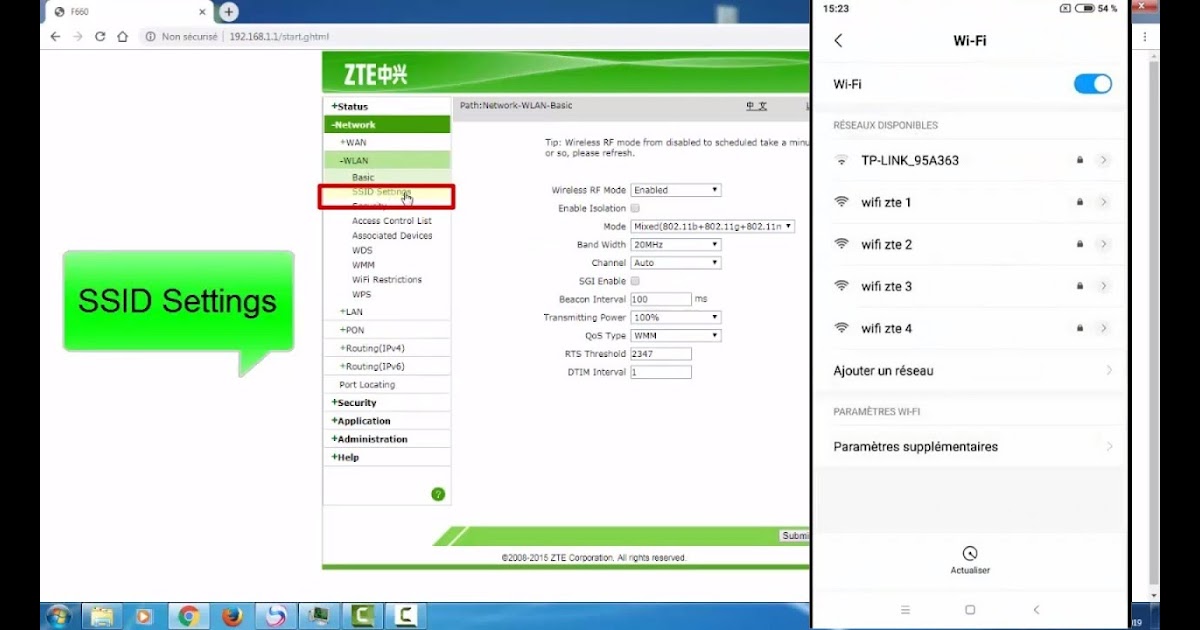This screenshot has height=630, width=1200.
Task: Open Firefox from the taskbar
Action: click(x=232, y=616)
